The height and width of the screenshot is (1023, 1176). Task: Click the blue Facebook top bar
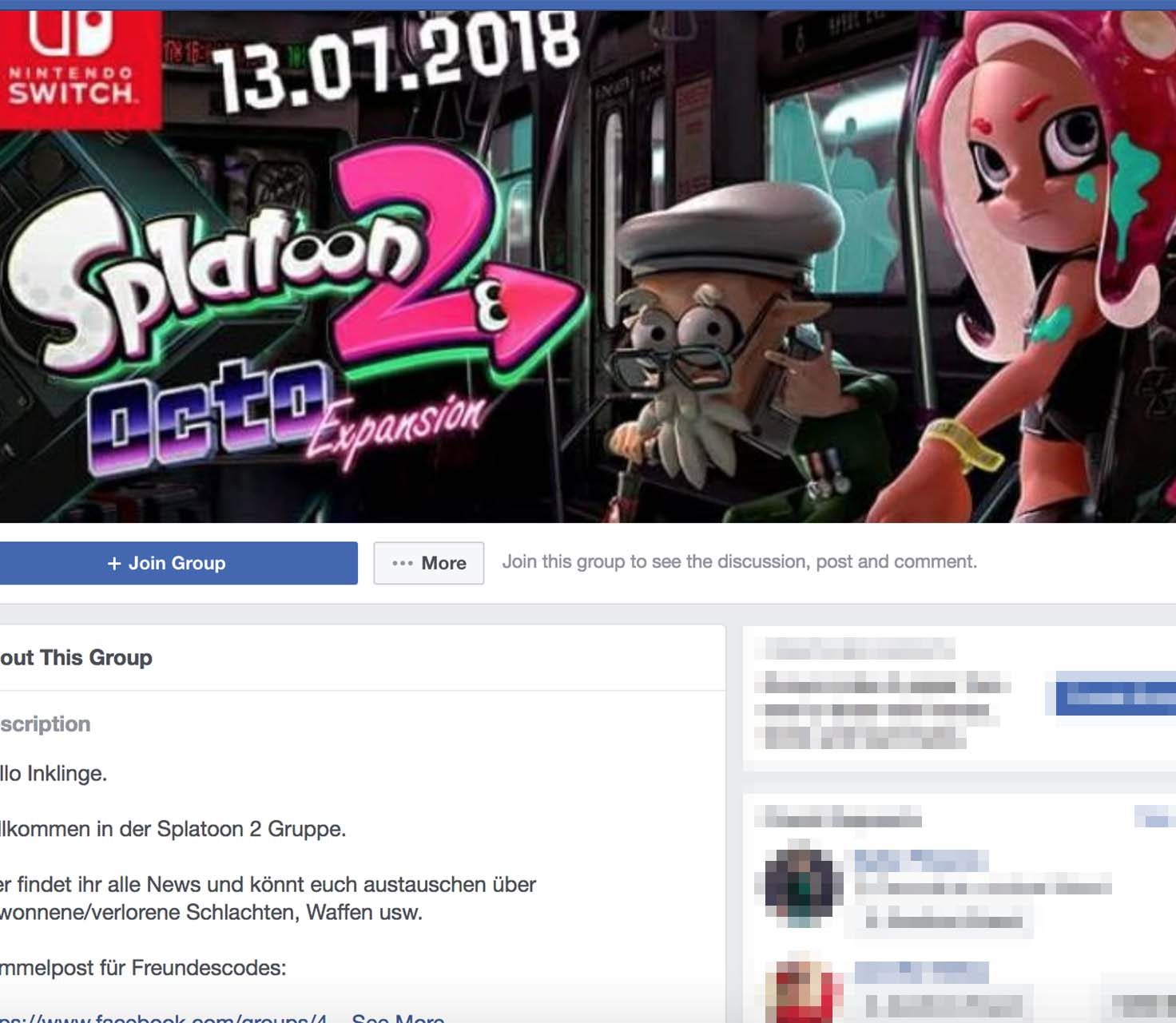pyautogui.click(x=588, y=5)
